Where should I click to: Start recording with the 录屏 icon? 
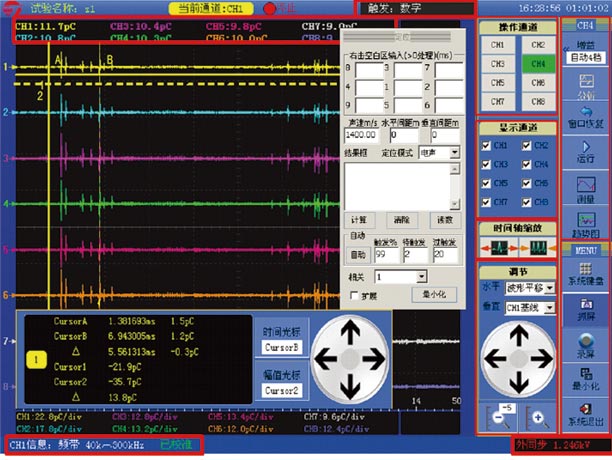585,342
